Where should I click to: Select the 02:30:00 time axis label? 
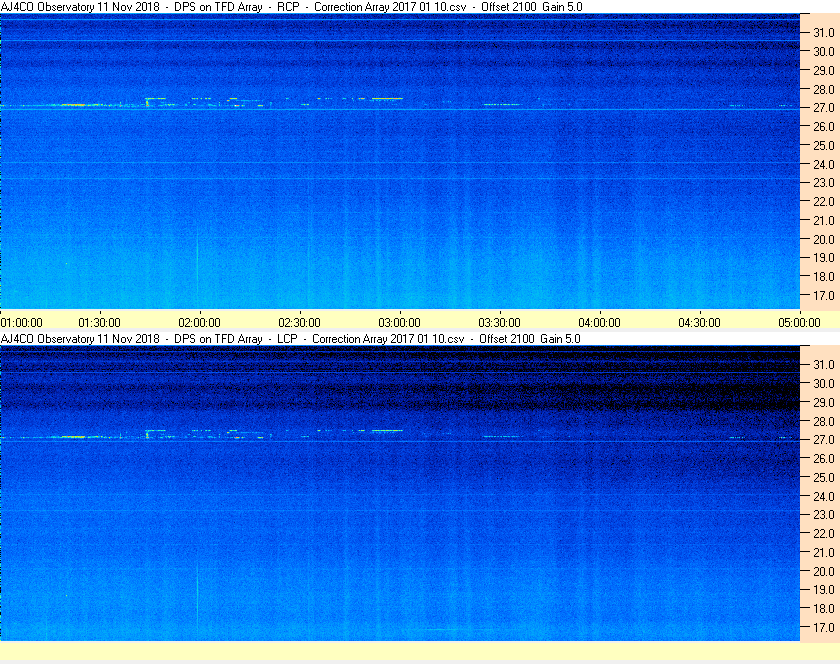[299, 323]
